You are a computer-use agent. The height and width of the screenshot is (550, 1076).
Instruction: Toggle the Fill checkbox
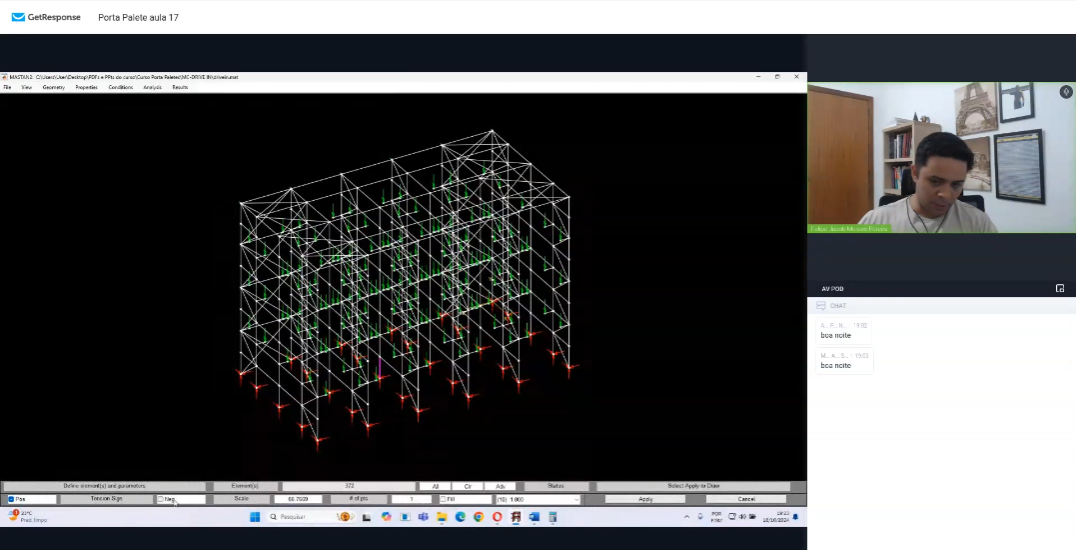(443, 499)
